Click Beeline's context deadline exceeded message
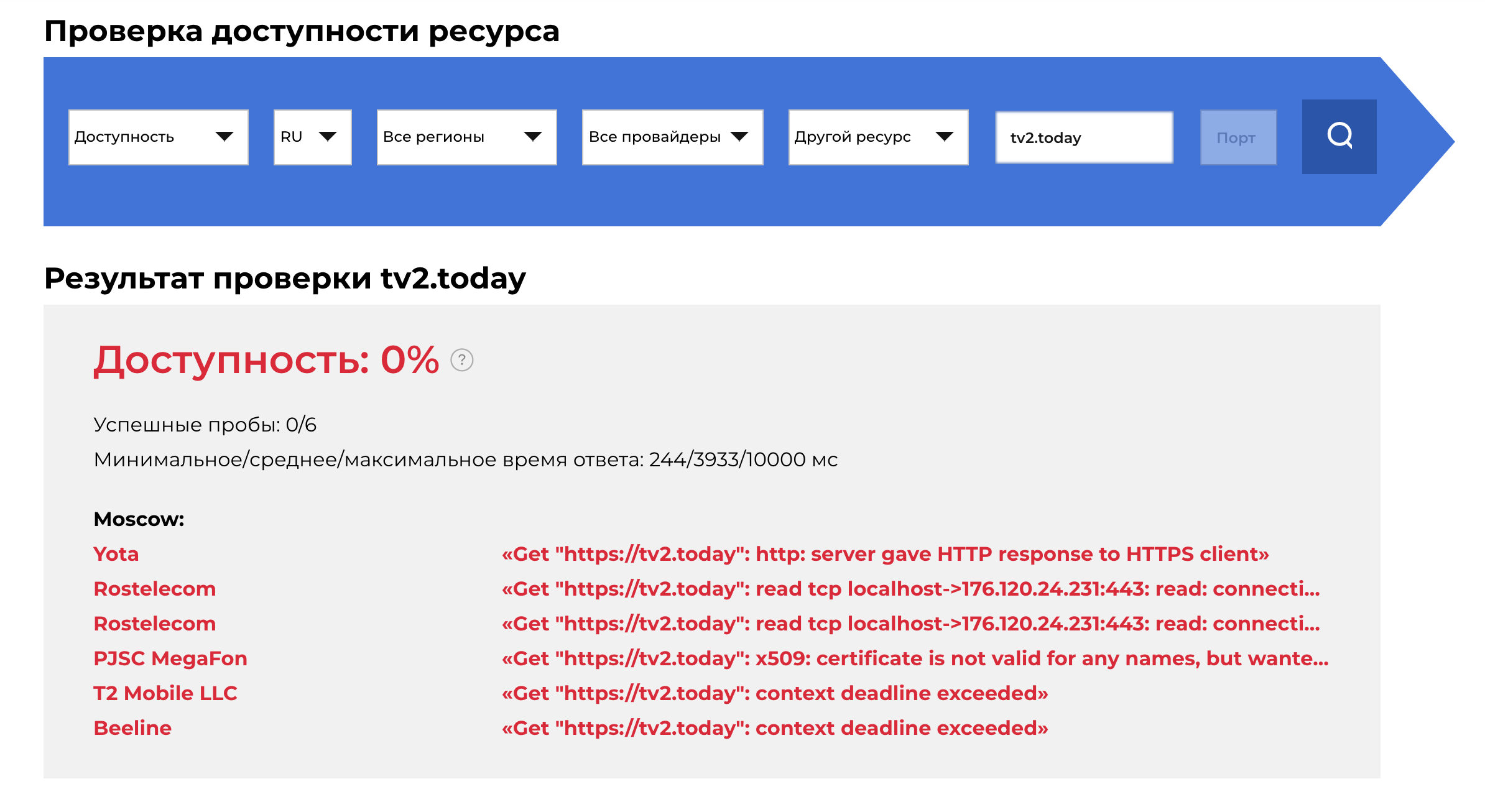 click(775, 728)
